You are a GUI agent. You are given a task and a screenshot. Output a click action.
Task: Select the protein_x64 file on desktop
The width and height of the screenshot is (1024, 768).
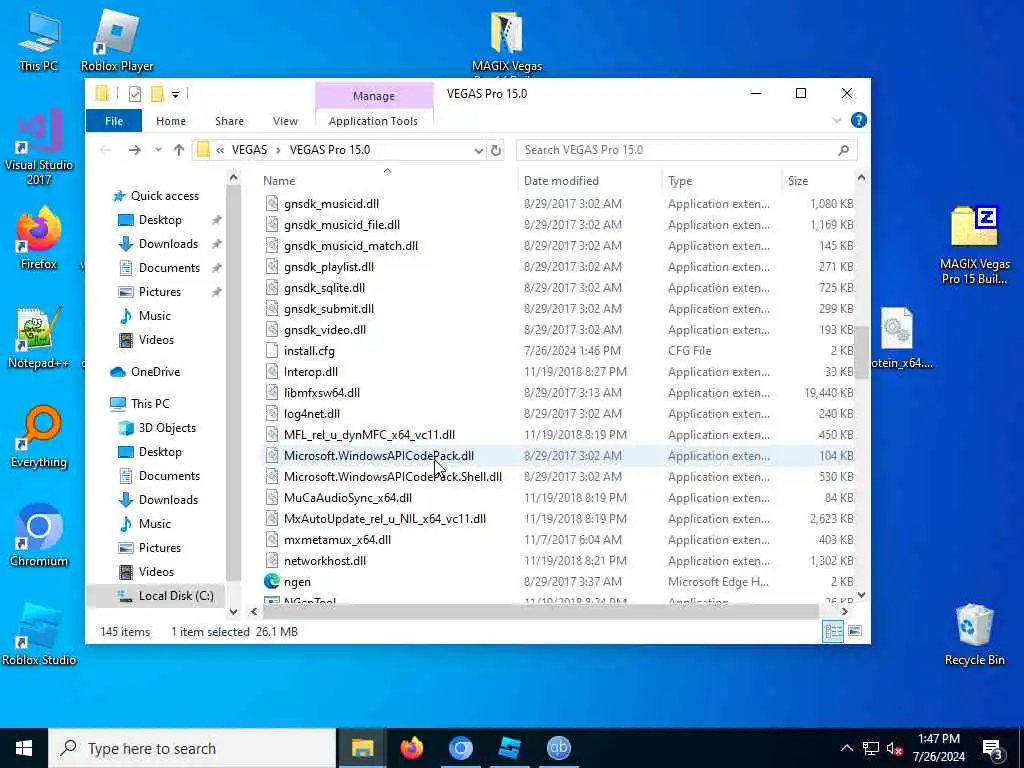click(x=900, y=338)
